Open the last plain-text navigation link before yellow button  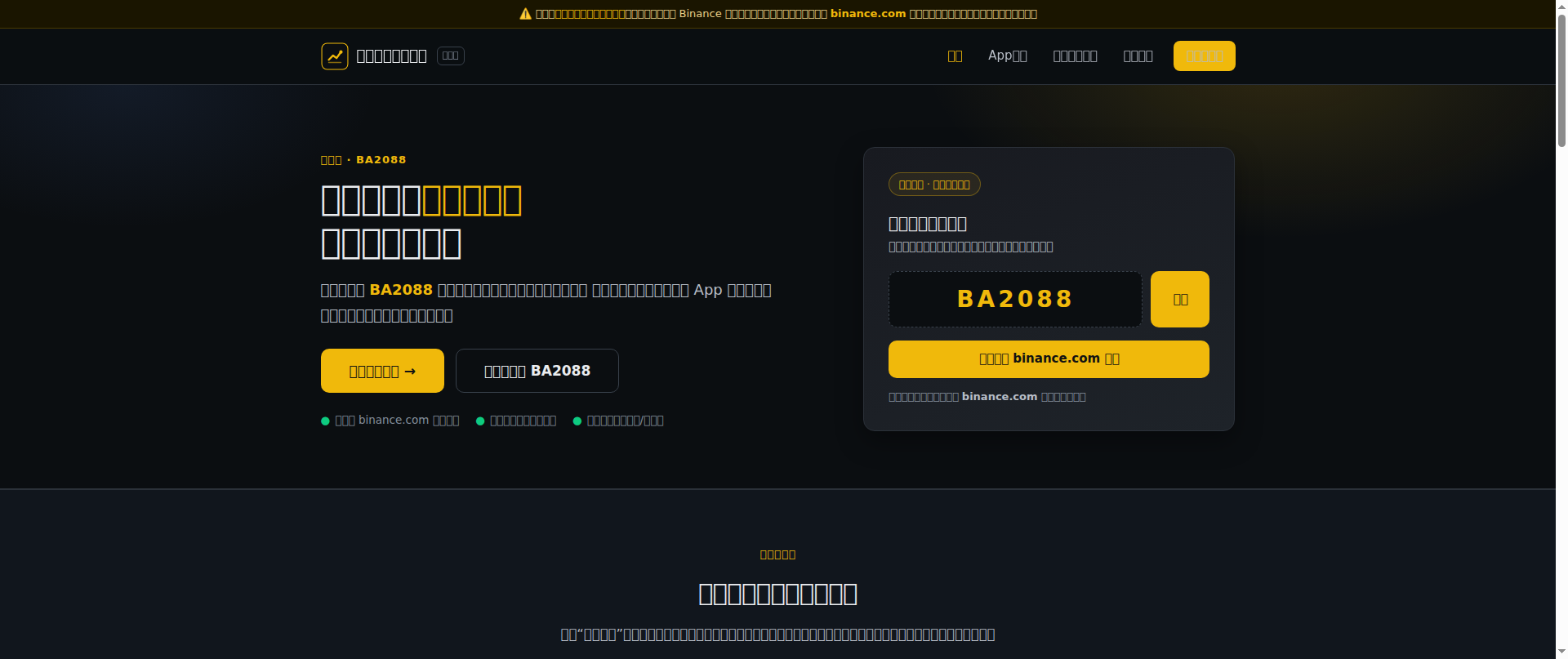click(x=1138, y=56)
